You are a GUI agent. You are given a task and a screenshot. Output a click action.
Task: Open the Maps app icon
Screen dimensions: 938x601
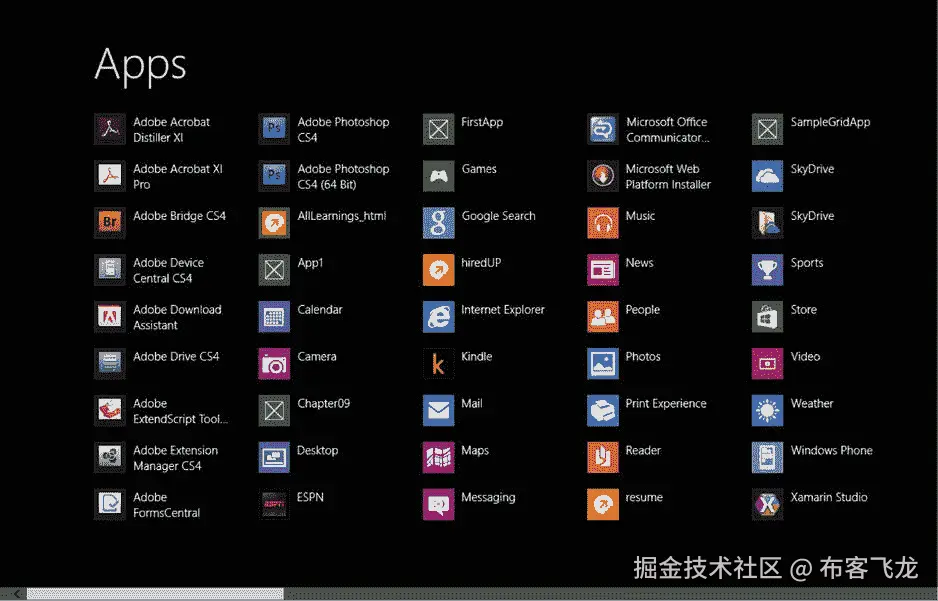pyautogui.click(x=438, y=457)
